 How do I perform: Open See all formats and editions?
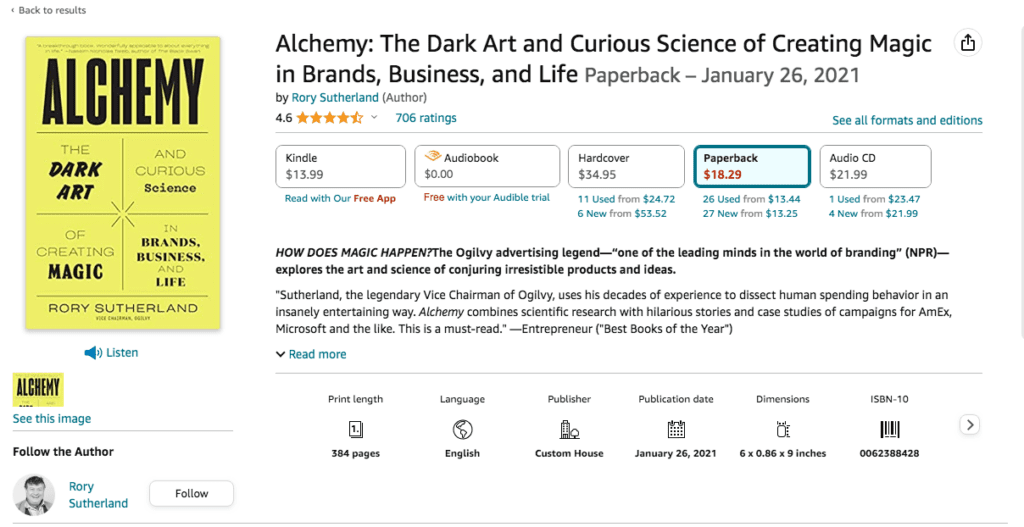pyautogui.click(x=907, y=120)
